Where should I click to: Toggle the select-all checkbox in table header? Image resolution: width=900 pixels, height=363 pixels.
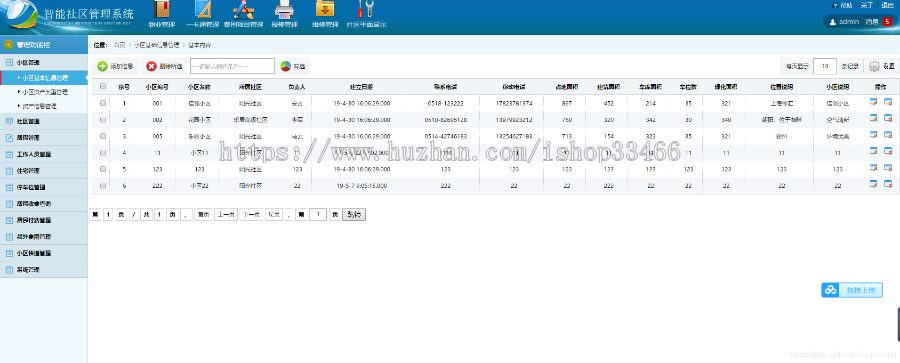[x=103, y=87]
